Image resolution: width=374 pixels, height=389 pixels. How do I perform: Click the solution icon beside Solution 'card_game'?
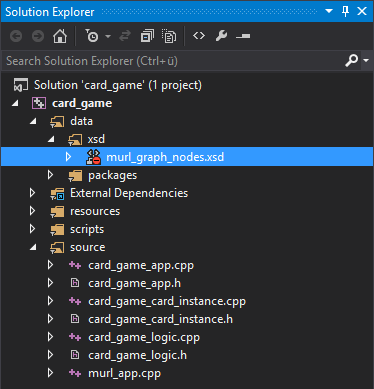pyautogui.click(x=21, y=85)
